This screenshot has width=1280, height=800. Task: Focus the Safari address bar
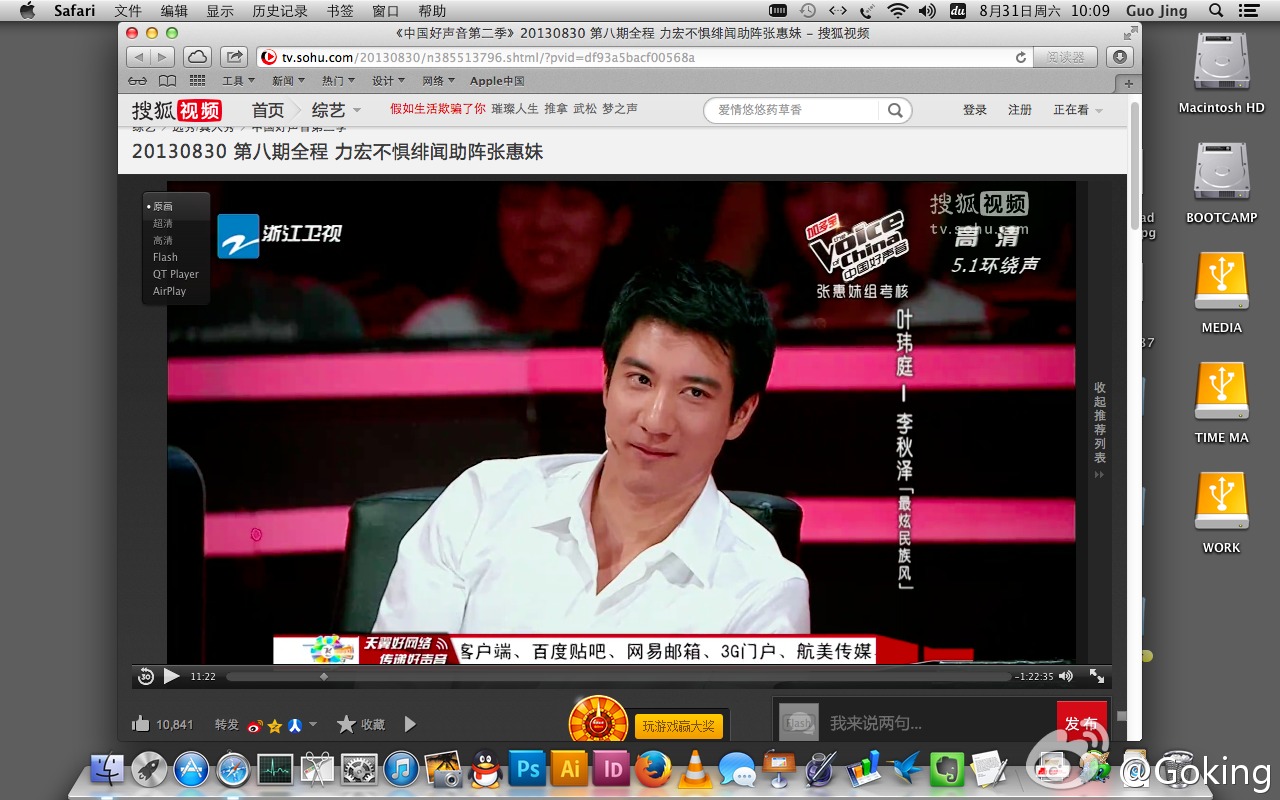click(x=643, y=57)
